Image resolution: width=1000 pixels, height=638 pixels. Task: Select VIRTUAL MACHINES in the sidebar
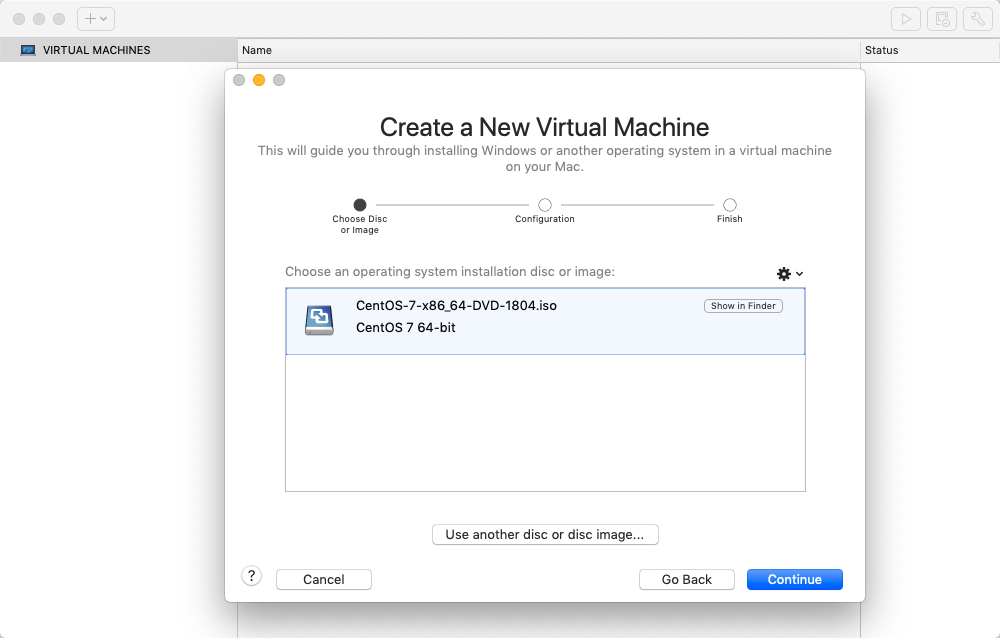(x=119, y=50)
